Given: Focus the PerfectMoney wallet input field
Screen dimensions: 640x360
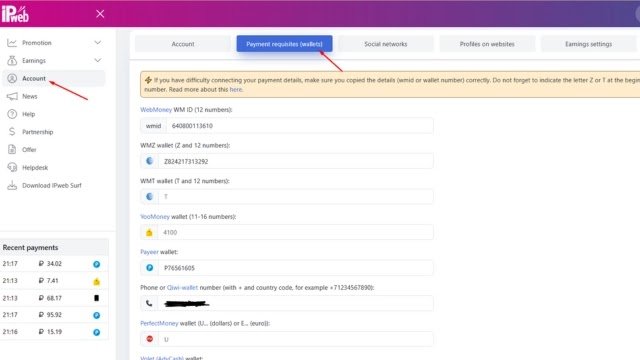Looking at the screenshot, I should 296,339.
